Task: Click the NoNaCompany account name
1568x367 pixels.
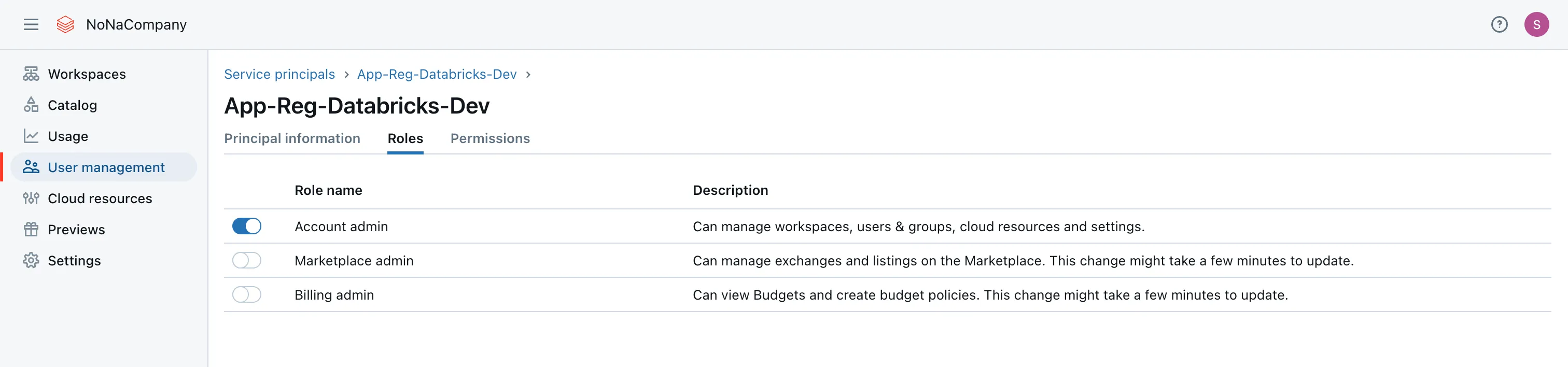Action: tap(136, 24)
